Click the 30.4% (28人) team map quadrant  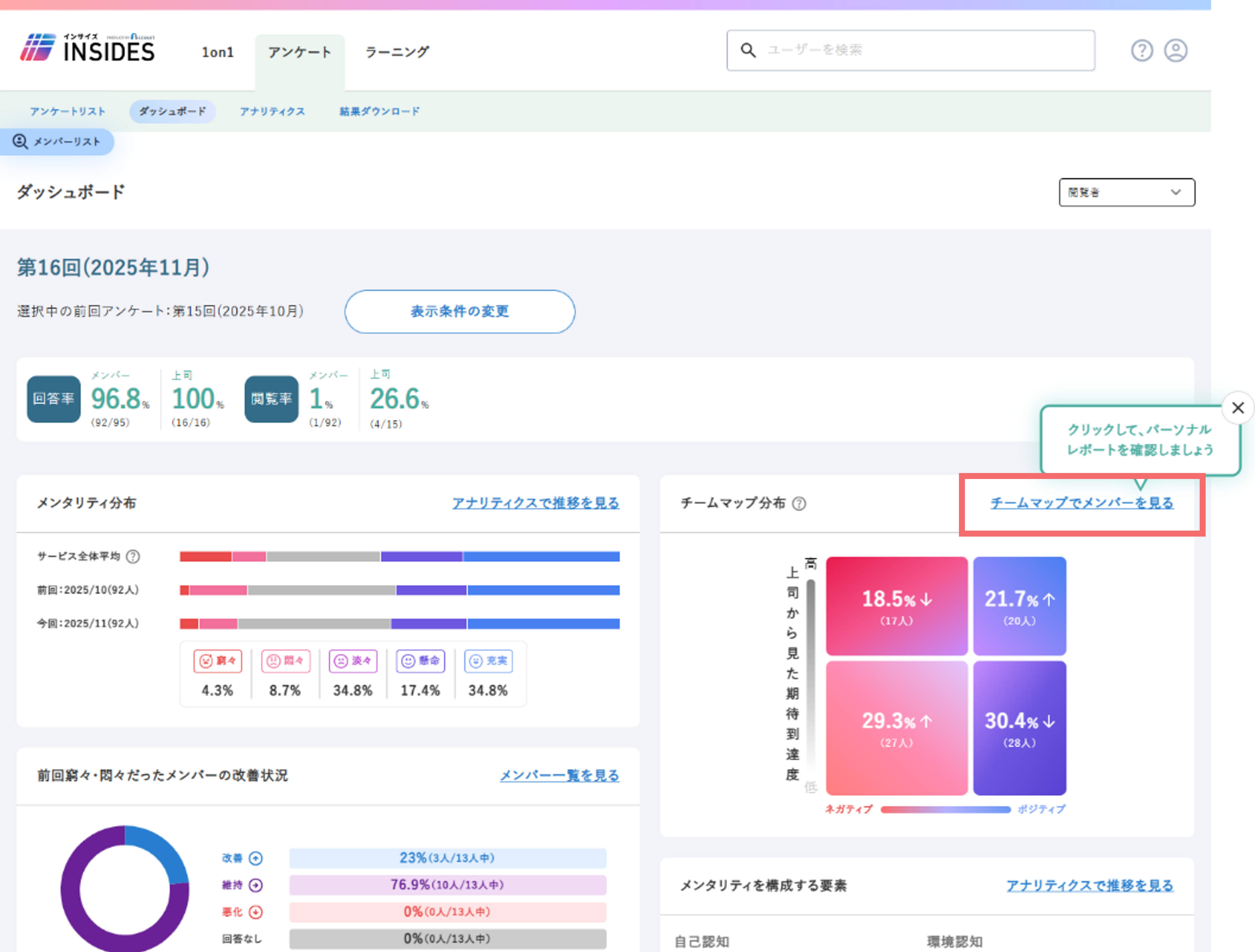tap(1020, 727)
